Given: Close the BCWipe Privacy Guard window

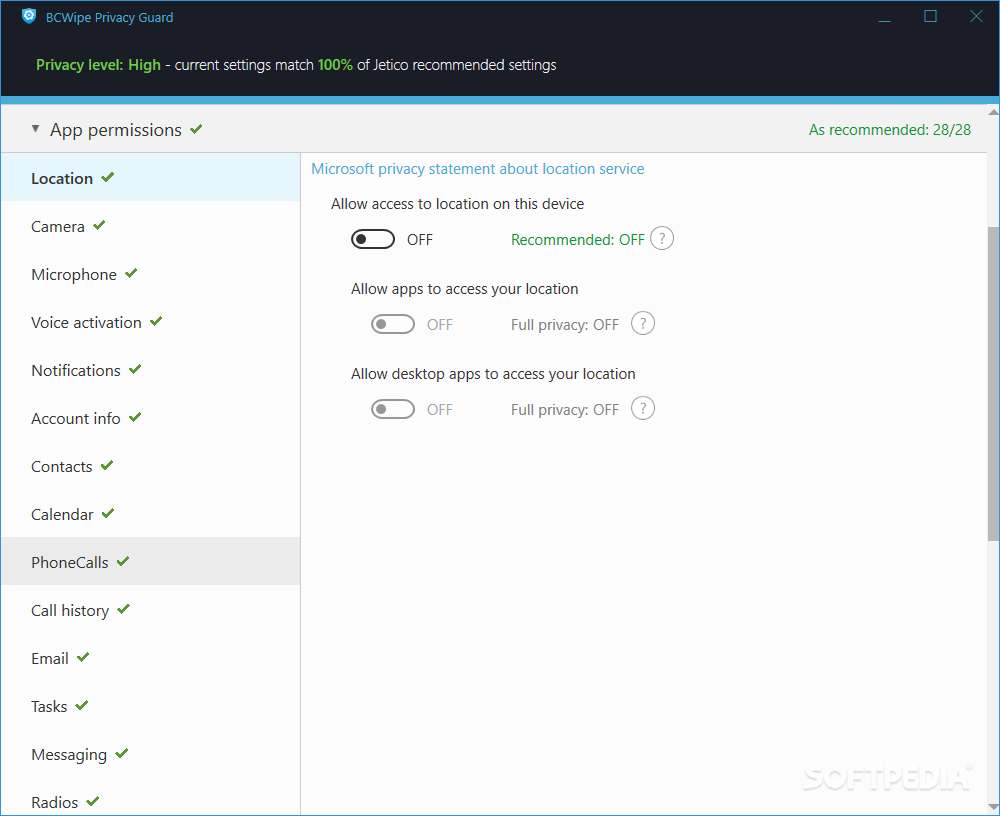Looking at the screenshot, I should pos(976,17).
